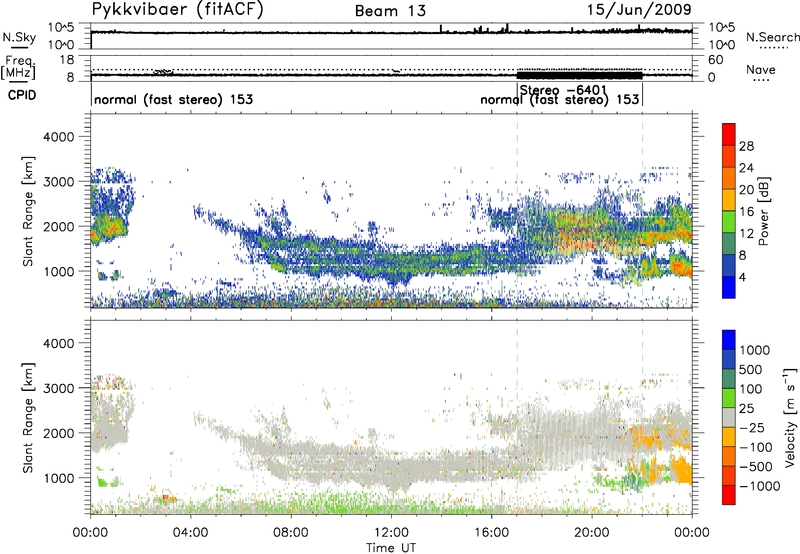800x554 pixels.
Task: Click the orange negative-velocity patch near 1000 km at 24:00
Action: 682,470
